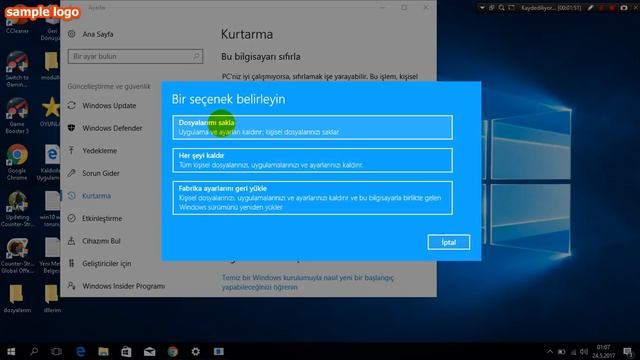
Task: Open the clean Windows installation help link
Action: [308, 282]
